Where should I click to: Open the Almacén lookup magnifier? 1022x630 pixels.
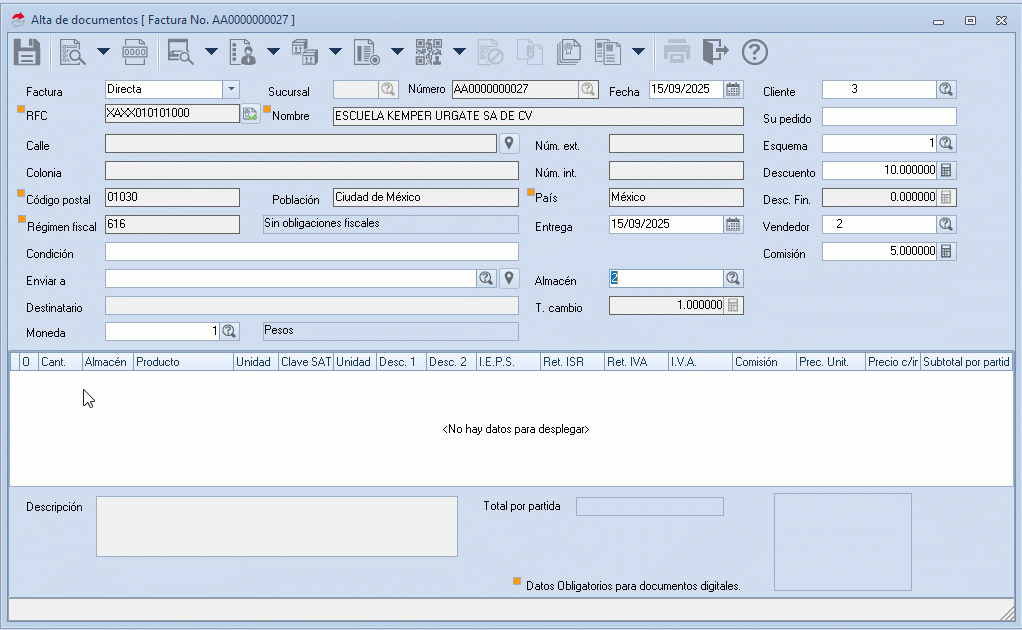pos(734,278)
